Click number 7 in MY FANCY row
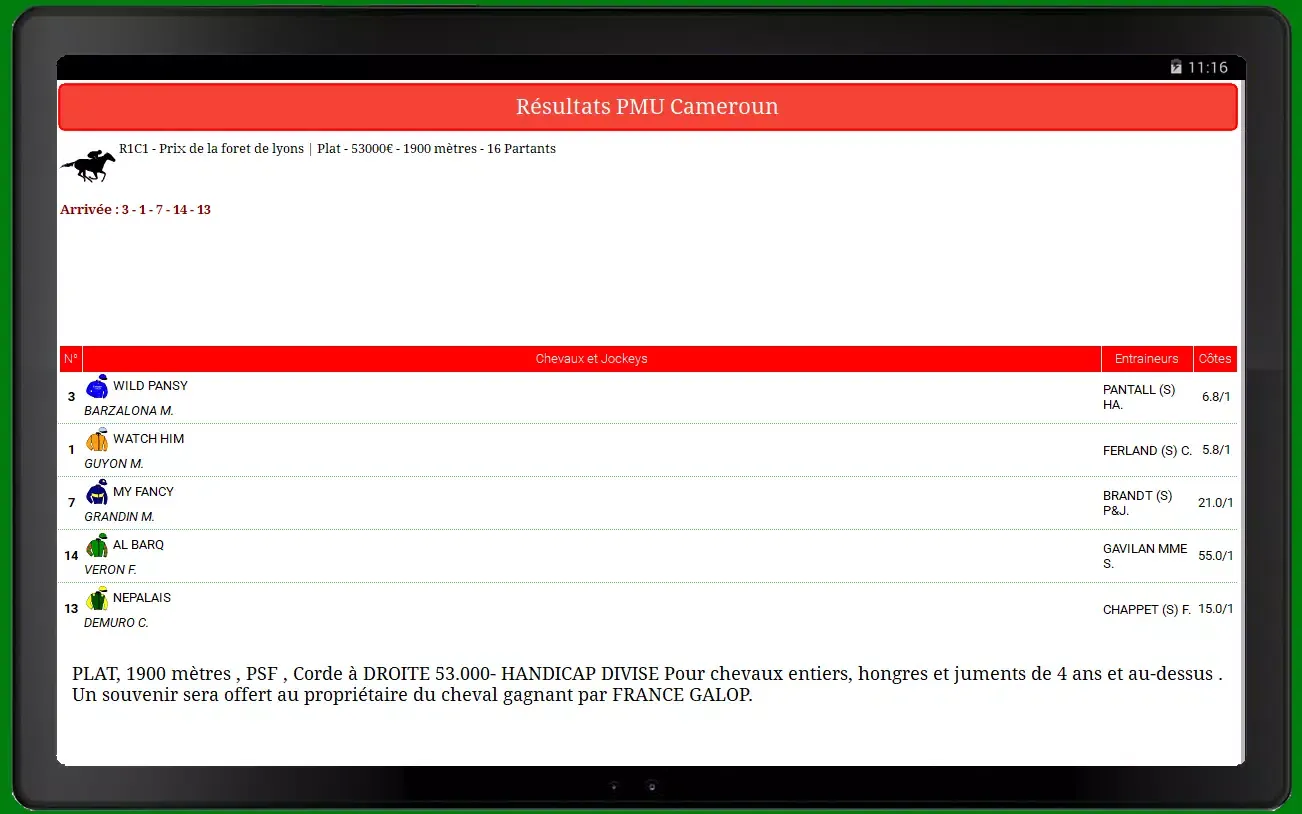The image size is (1302, 814). 71,503
